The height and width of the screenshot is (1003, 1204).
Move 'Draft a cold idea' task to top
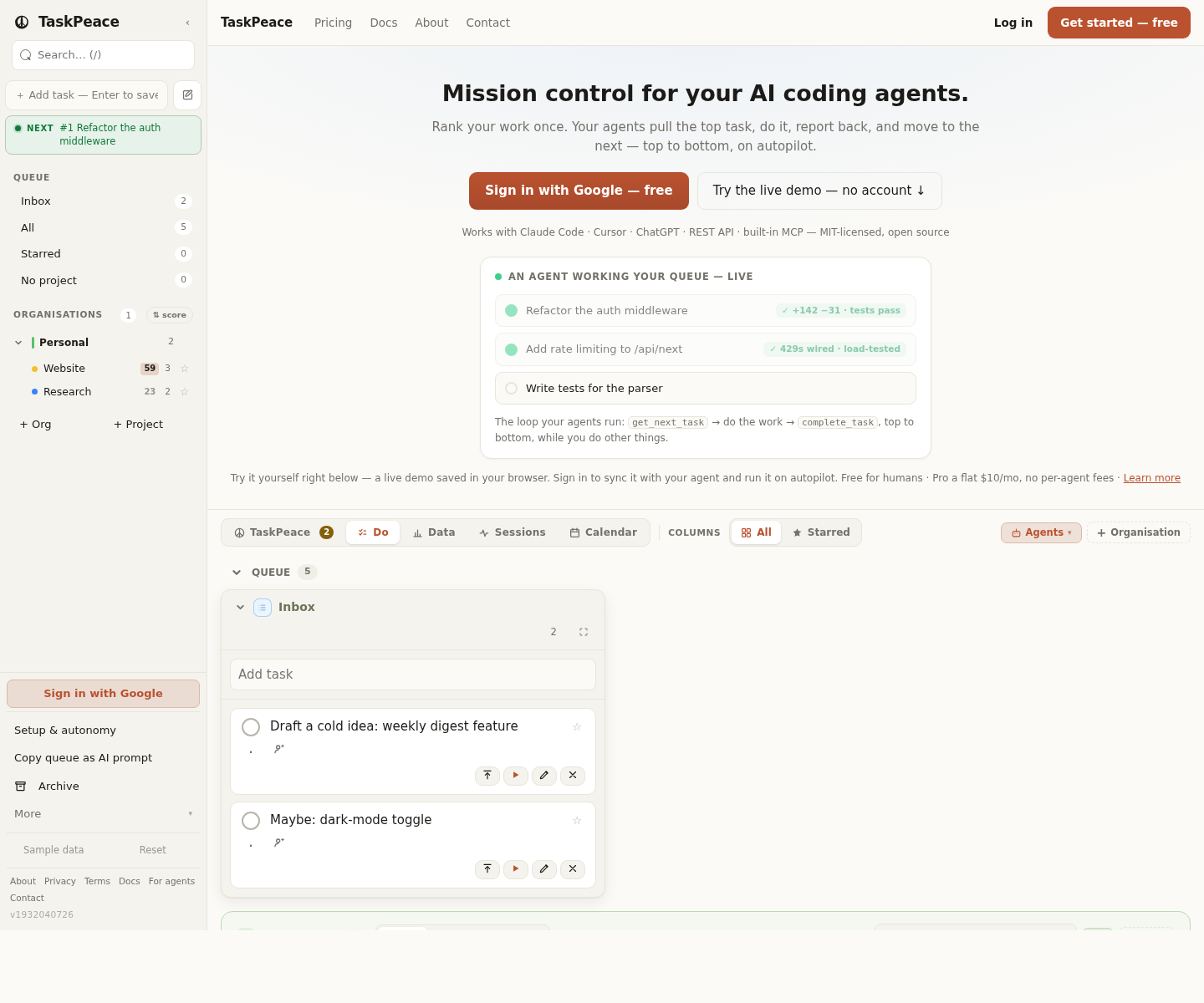tap(487, 776)
